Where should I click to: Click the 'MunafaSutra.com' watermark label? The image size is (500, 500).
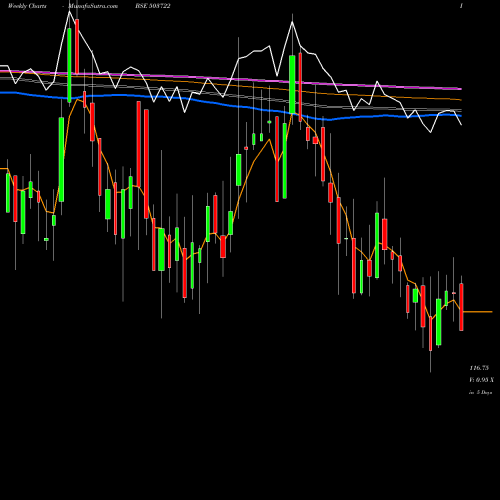93,6
